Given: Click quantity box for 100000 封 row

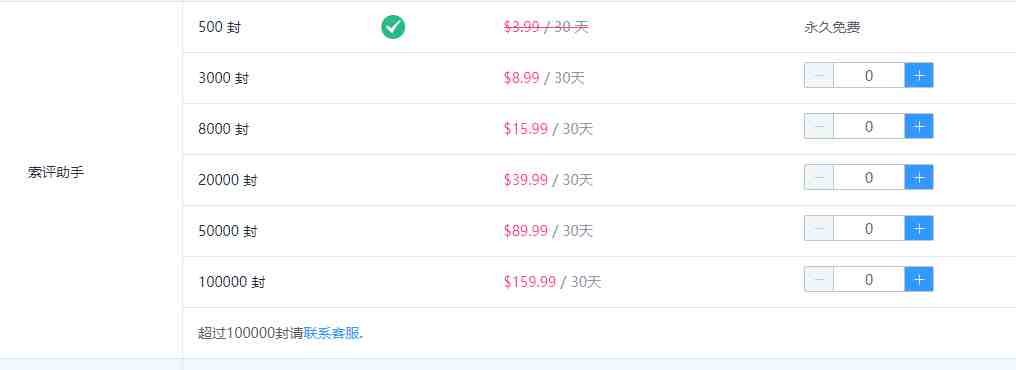Looking at the screenshot, I should coord(869,279).
